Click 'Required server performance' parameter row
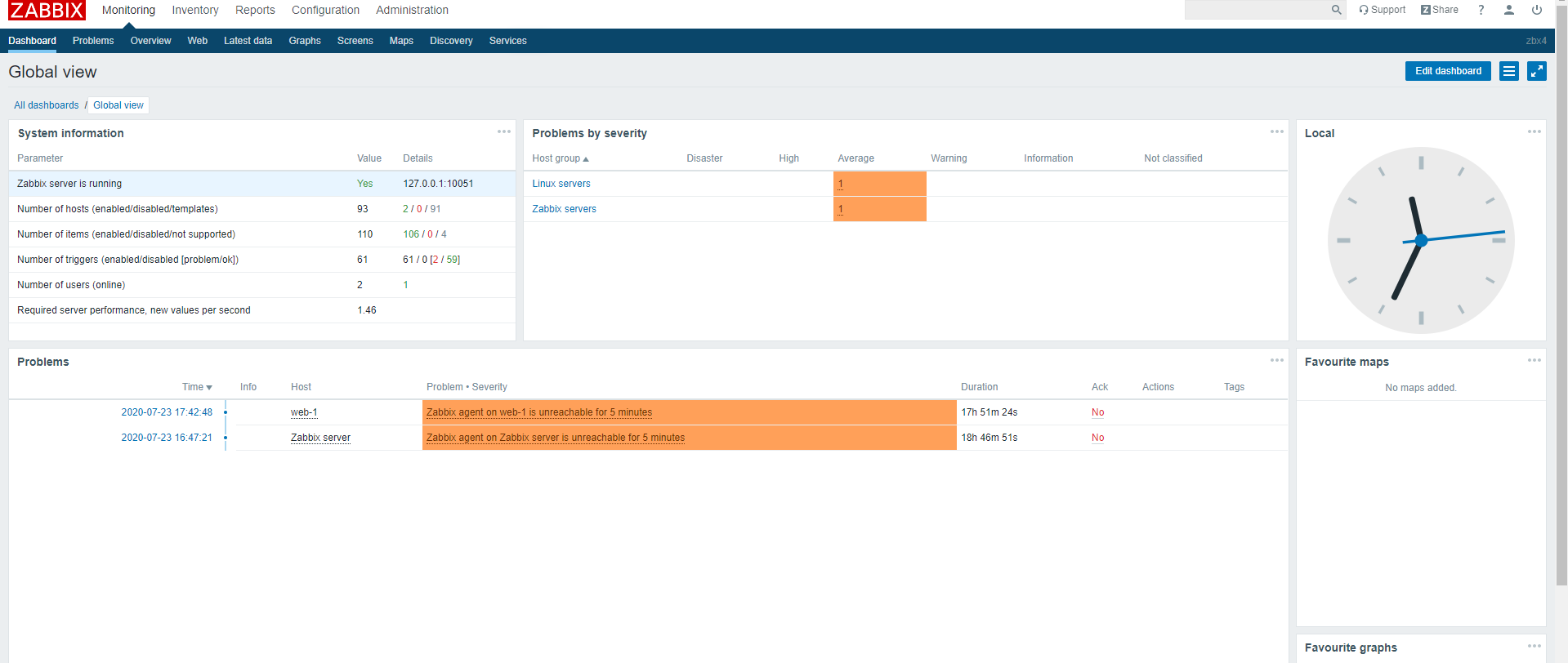The width and height of the screenshot is (1568, 663). pyautogui.click(x=262, y=310)
